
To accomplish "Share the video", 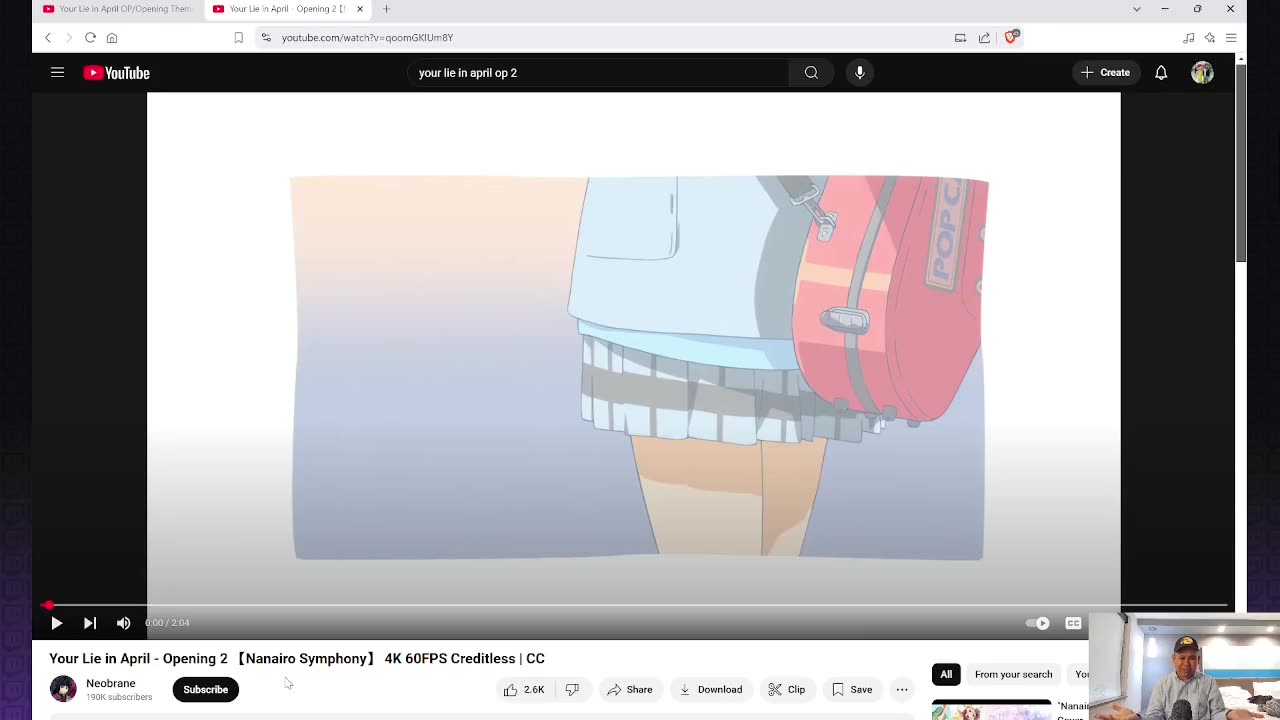I will 630,689.
